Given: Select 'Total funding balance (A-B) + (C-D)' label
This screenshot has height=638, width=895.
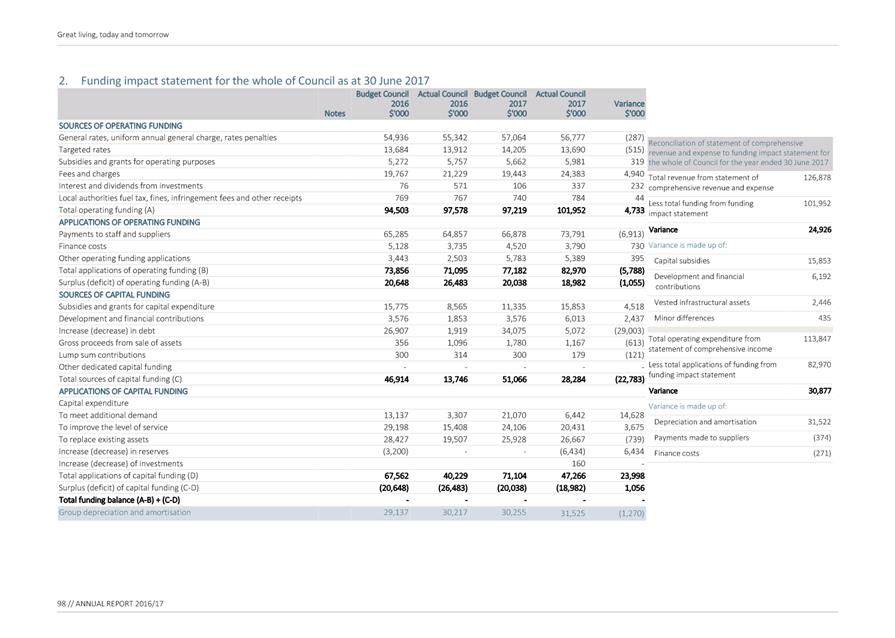Looking at the screenshot, I should pos(119,500).
